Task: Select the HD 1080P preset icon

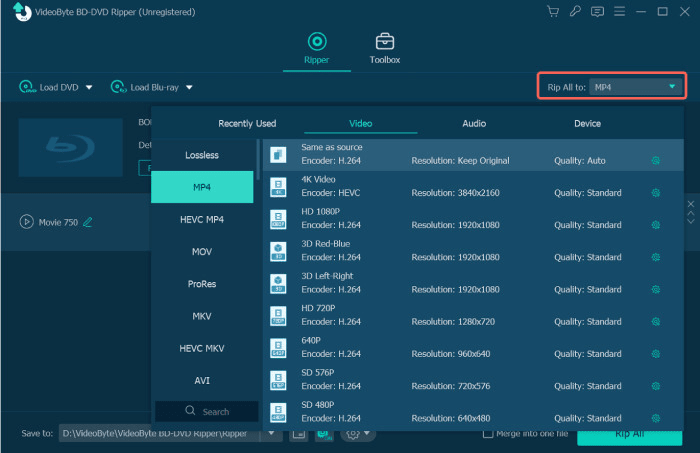Action: [278, 219]
